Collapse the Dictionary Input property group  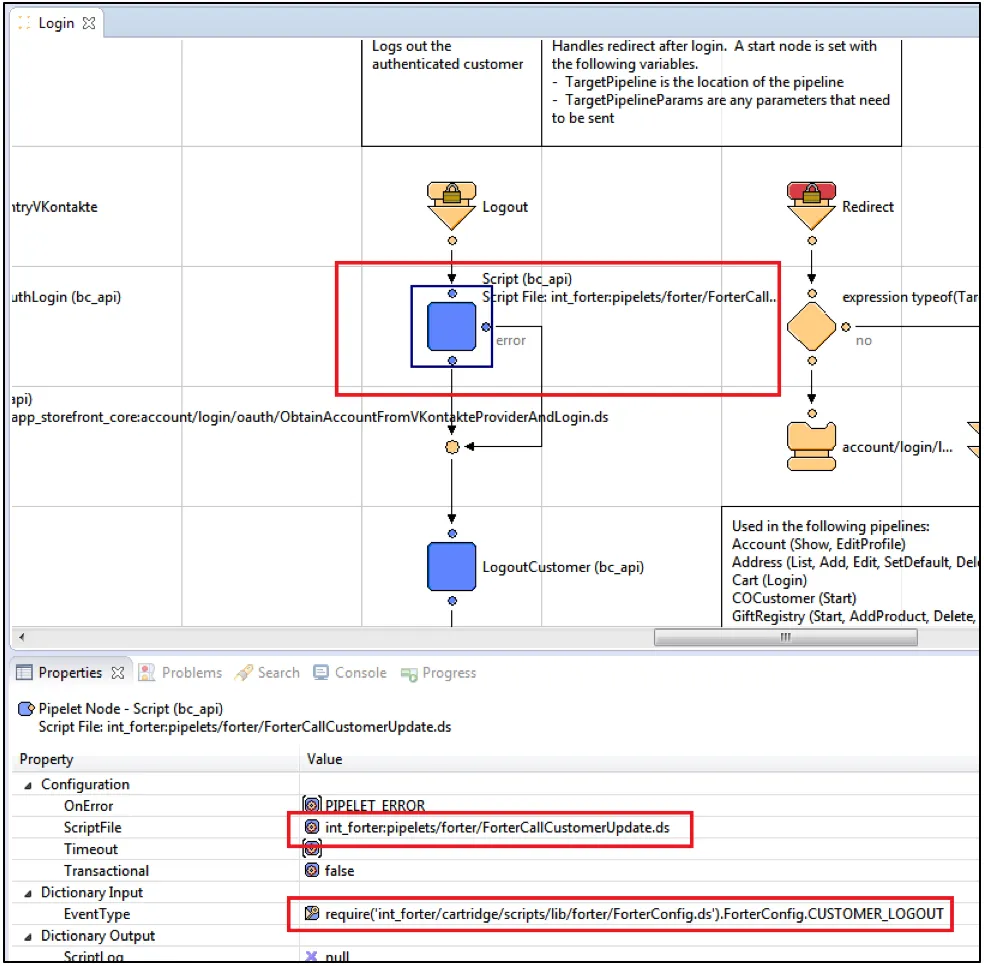(28, 893)
